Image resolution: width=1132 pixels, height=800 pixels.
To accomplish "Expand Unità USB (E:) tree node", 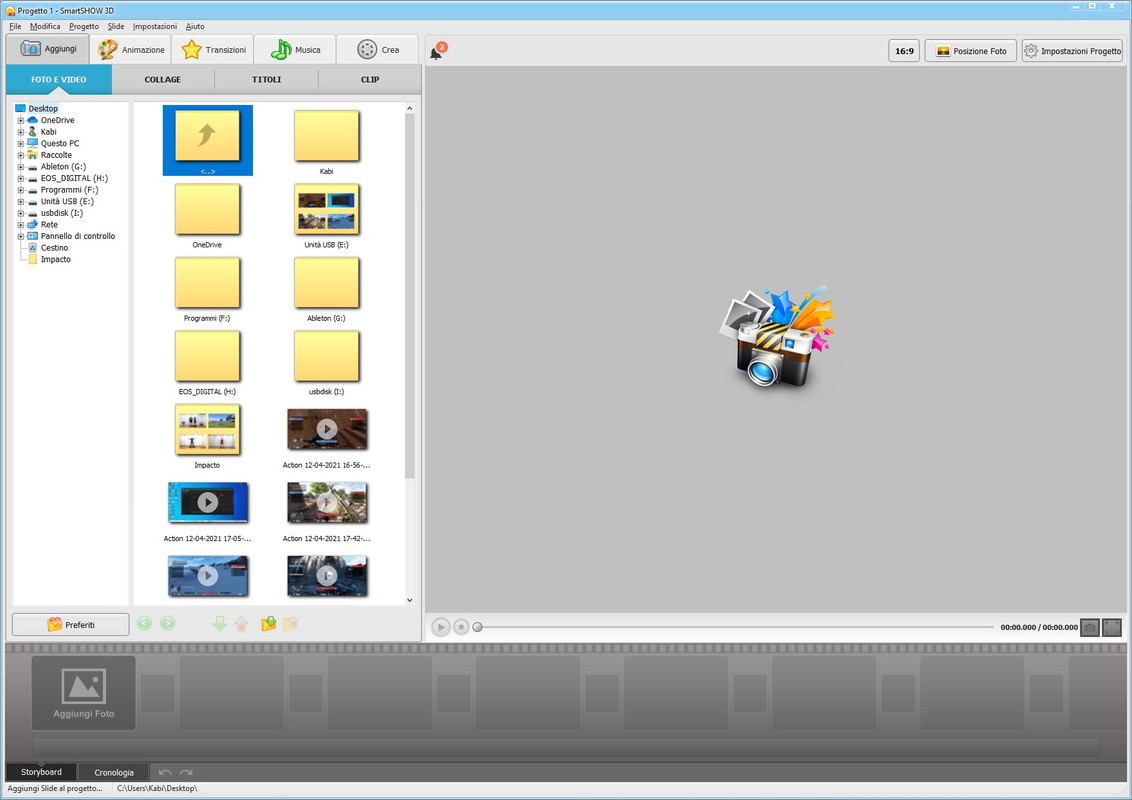I will coord(21,201).
